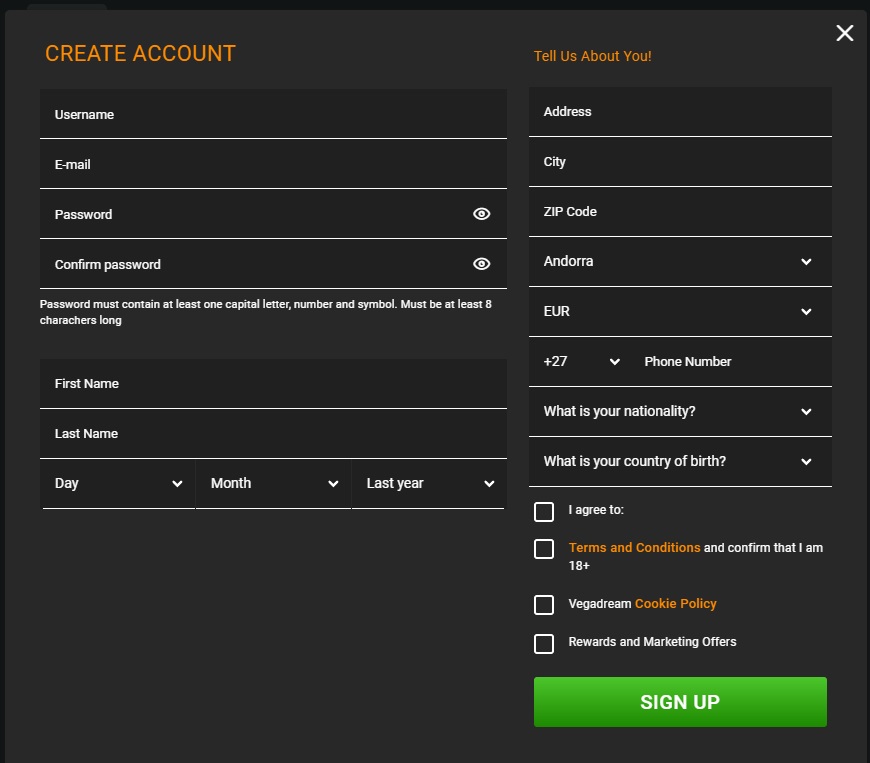Expand the EUR currency selector

click(680, 311)
